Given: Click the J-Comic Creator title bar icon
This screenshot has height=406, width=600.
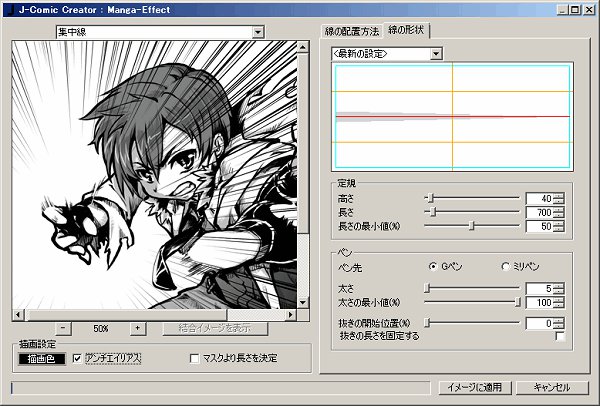Looking at the screenshot, I should pos(10,10).
